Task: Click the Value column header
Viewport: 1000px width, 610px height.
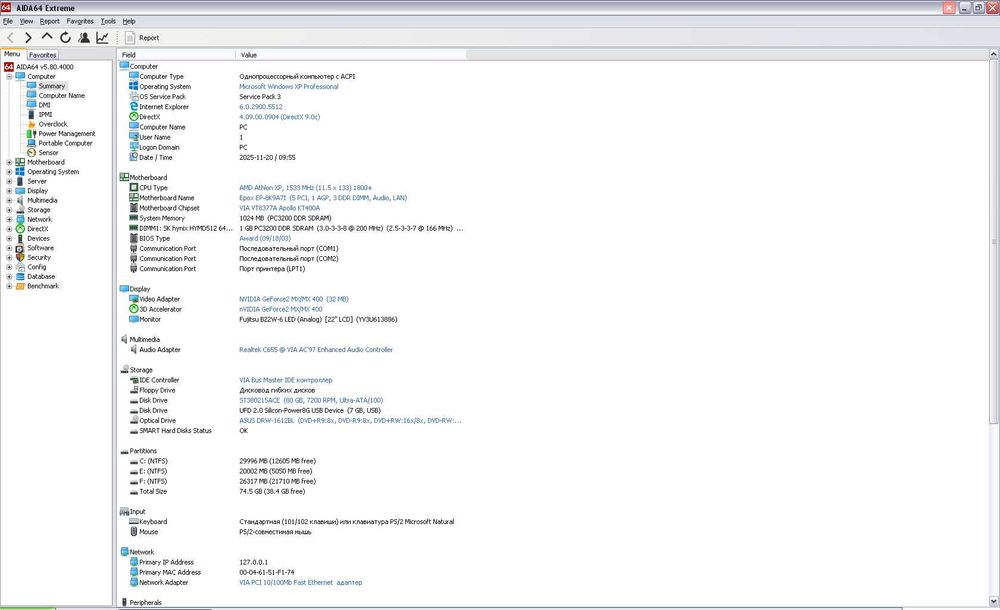Action: click(351, 55)
